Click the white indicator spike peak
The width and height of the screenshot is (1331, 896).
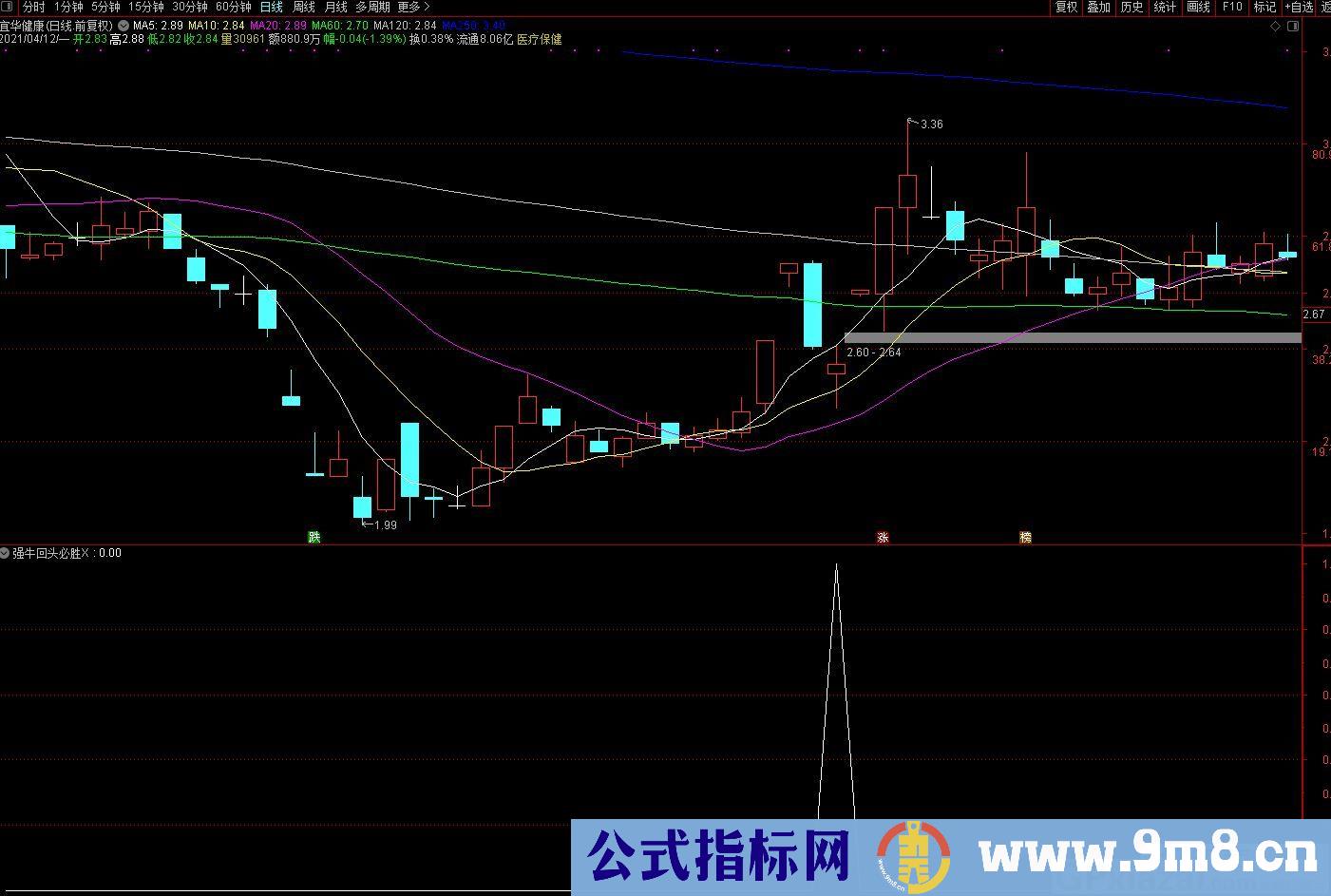pos(836,566)
